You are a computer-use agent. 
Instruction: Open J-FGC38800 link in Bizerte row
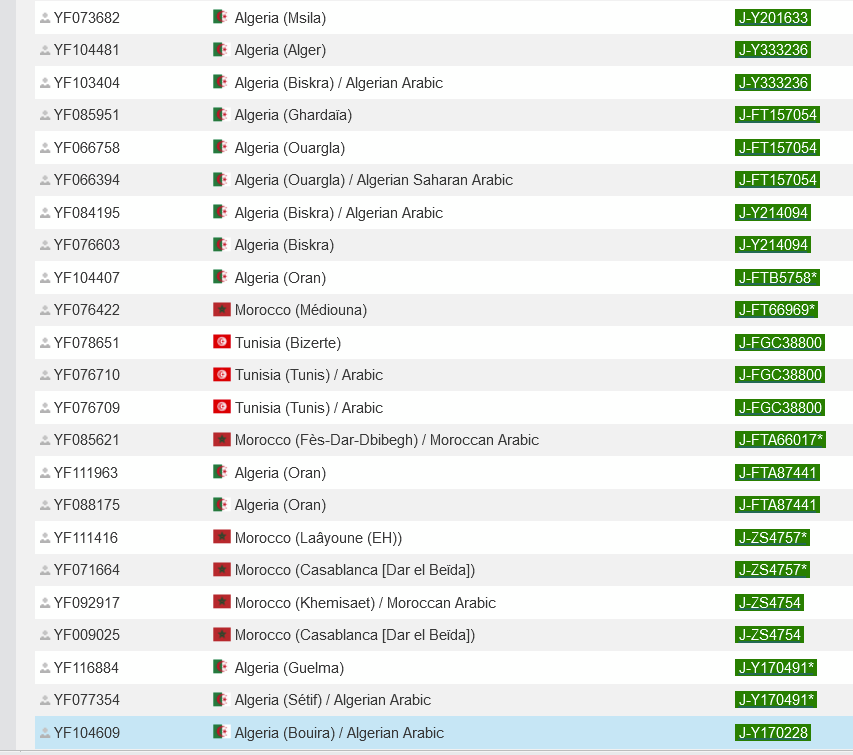[780, 343]
